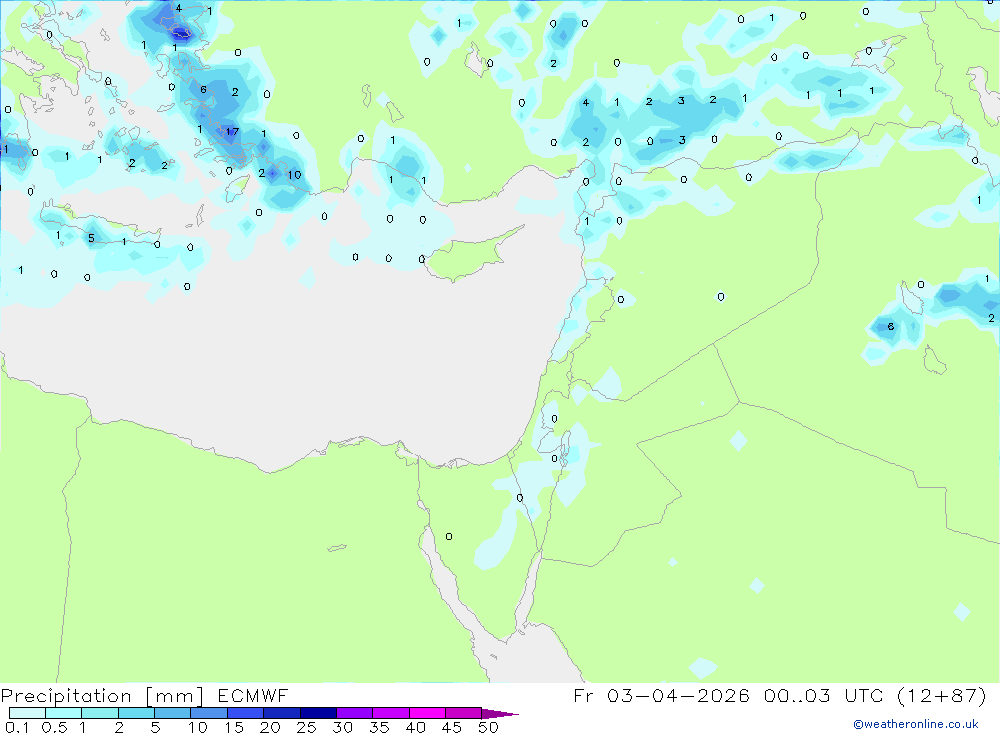Viewport: 1000px width, 733px height.
Task: Click the 30–35 mm purple legend box
Action: [354, 713]
